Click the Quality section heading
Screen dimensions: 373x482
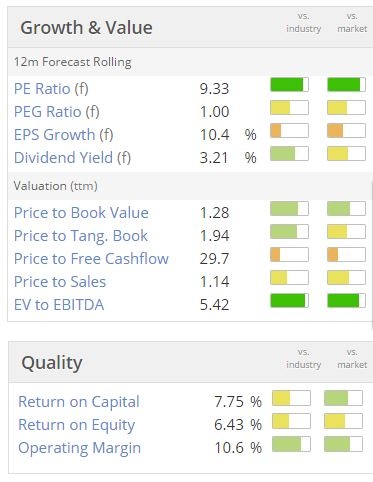[x=52, y=363]
